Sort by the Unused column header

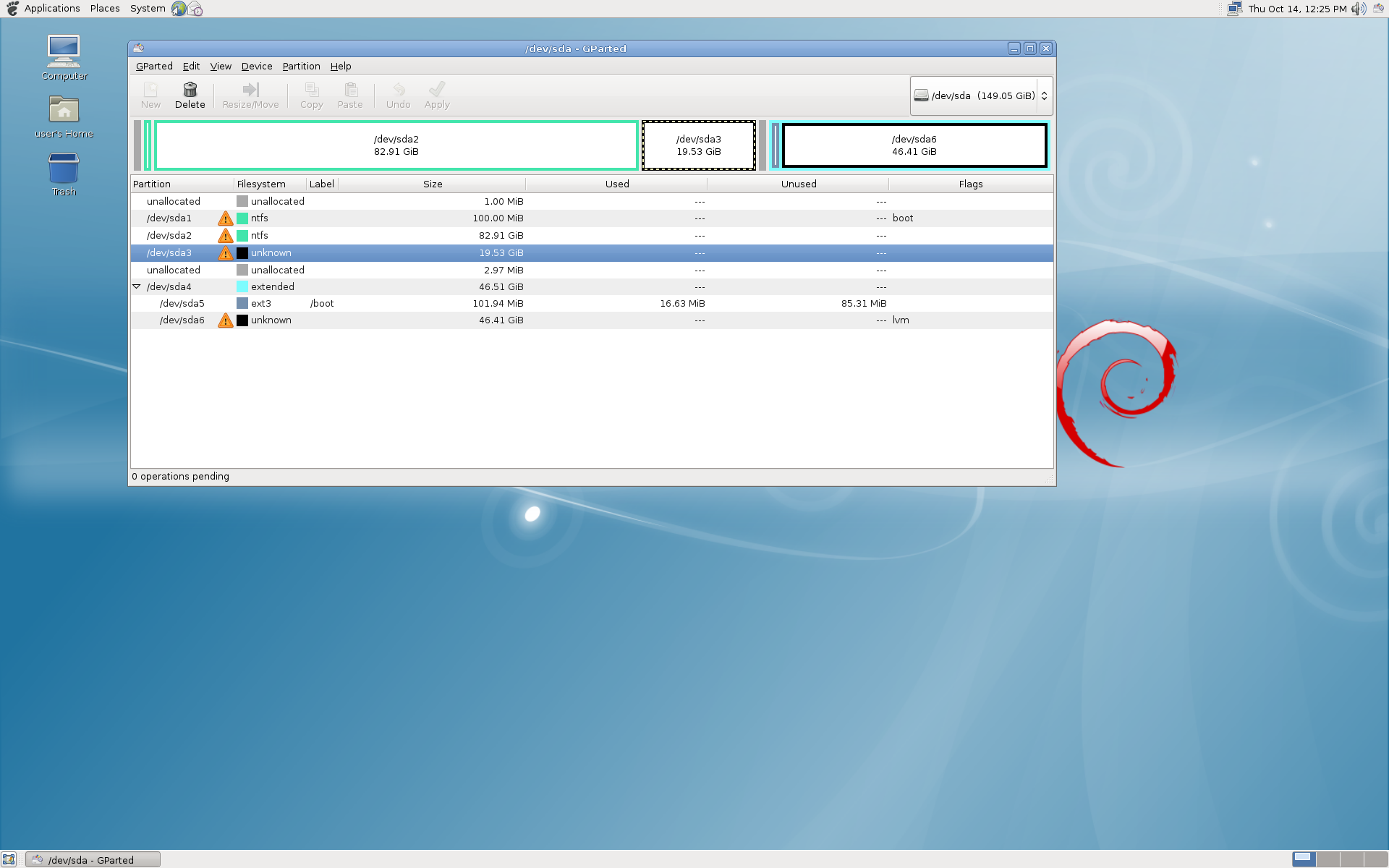[x=799, y=184]
